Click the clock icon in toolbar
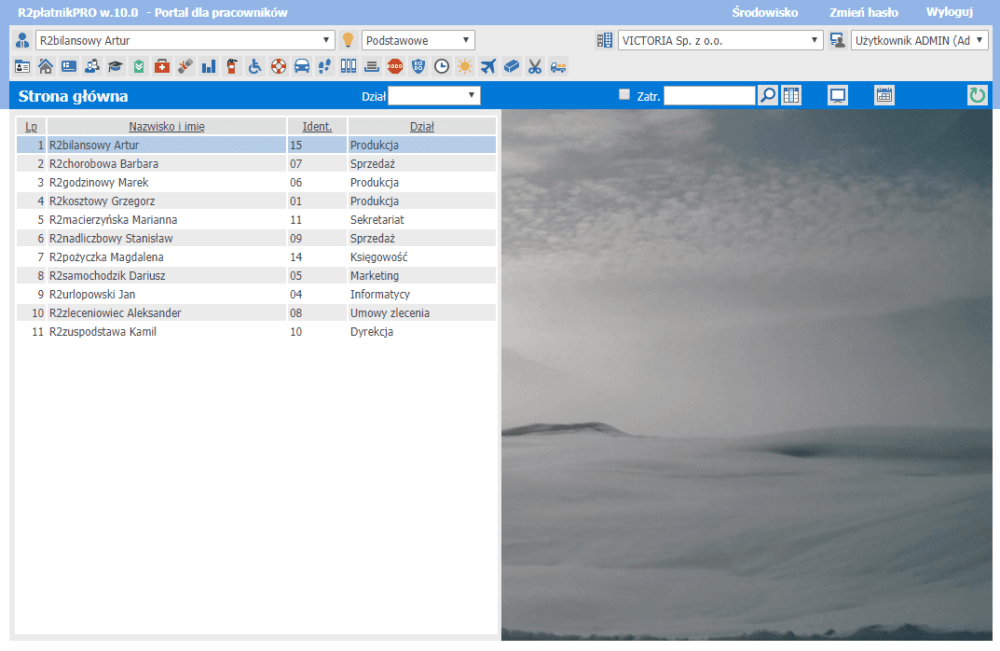1000x651 pixels. click(x=441, y=67)
